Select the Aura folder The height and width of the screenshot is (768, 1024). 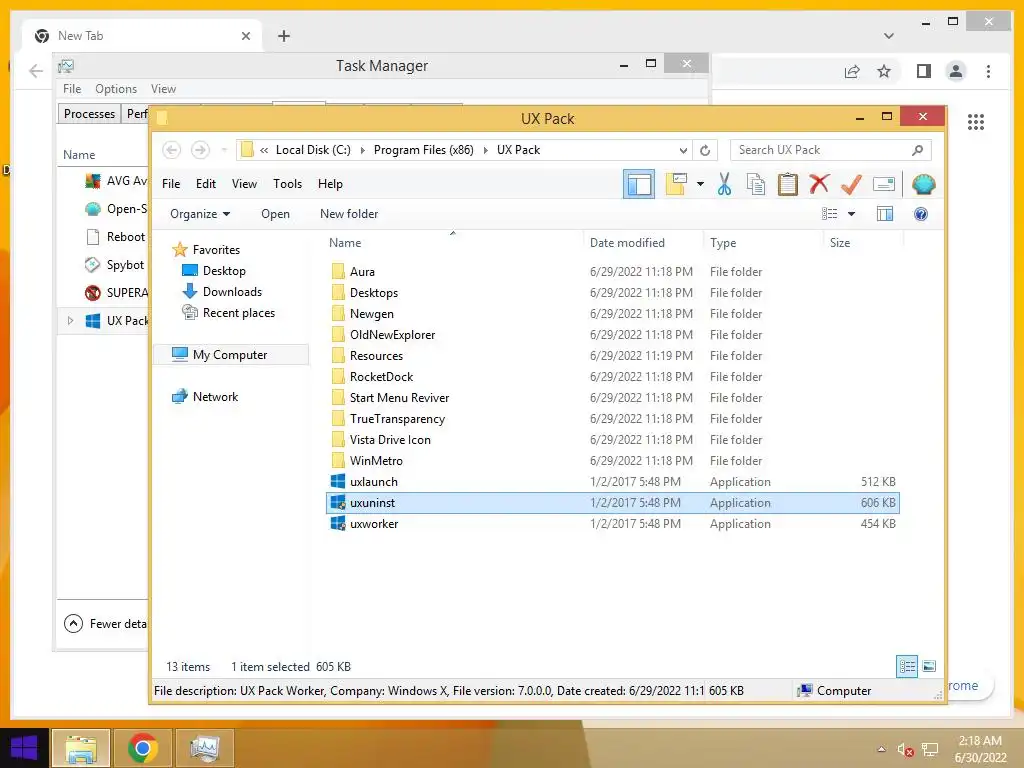point(362,272)
